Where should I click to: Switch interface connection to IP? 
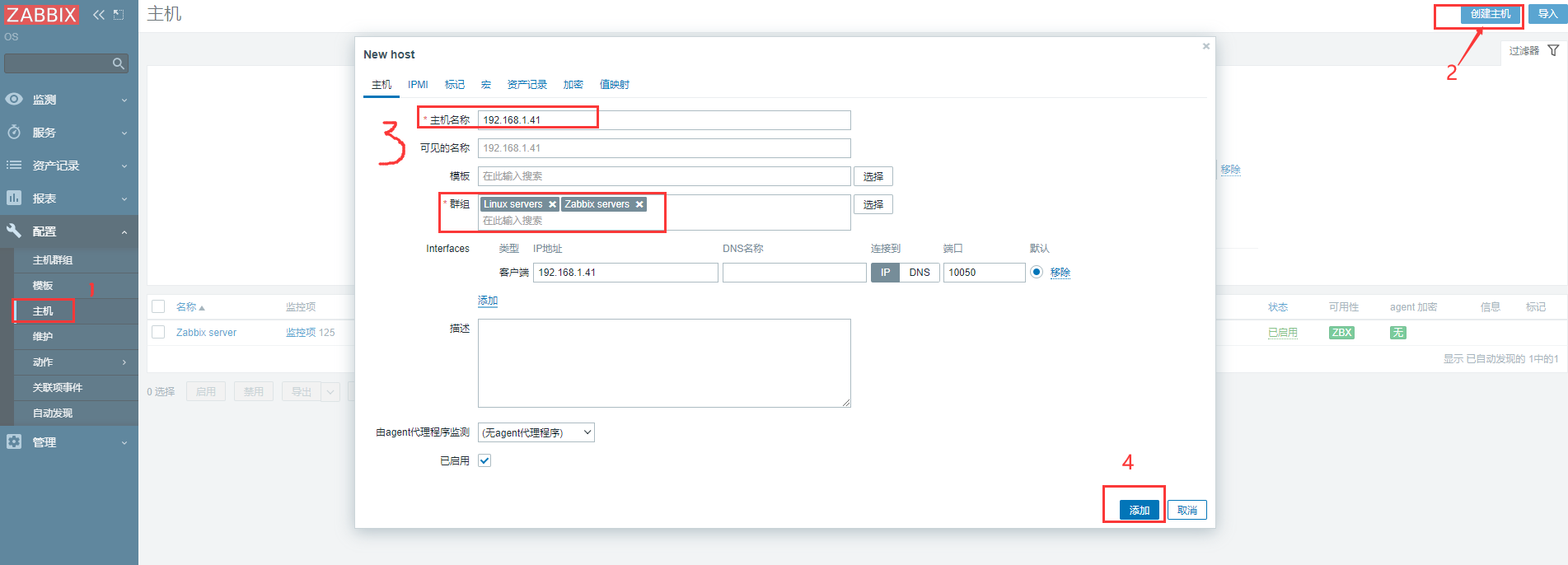tap(885, 273)
